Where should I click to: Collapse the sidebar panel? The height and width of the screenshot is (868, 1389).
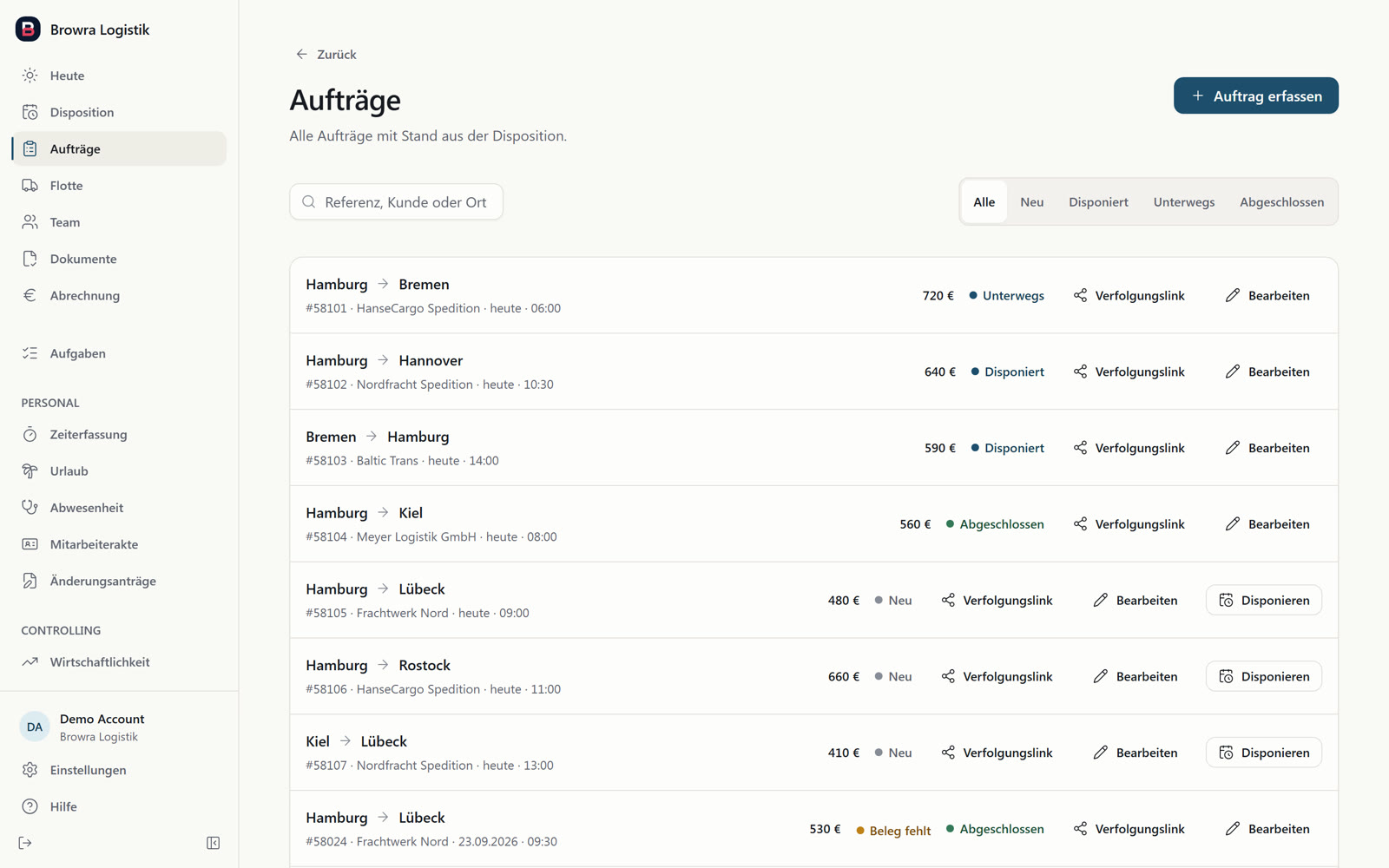pos(214,843)
